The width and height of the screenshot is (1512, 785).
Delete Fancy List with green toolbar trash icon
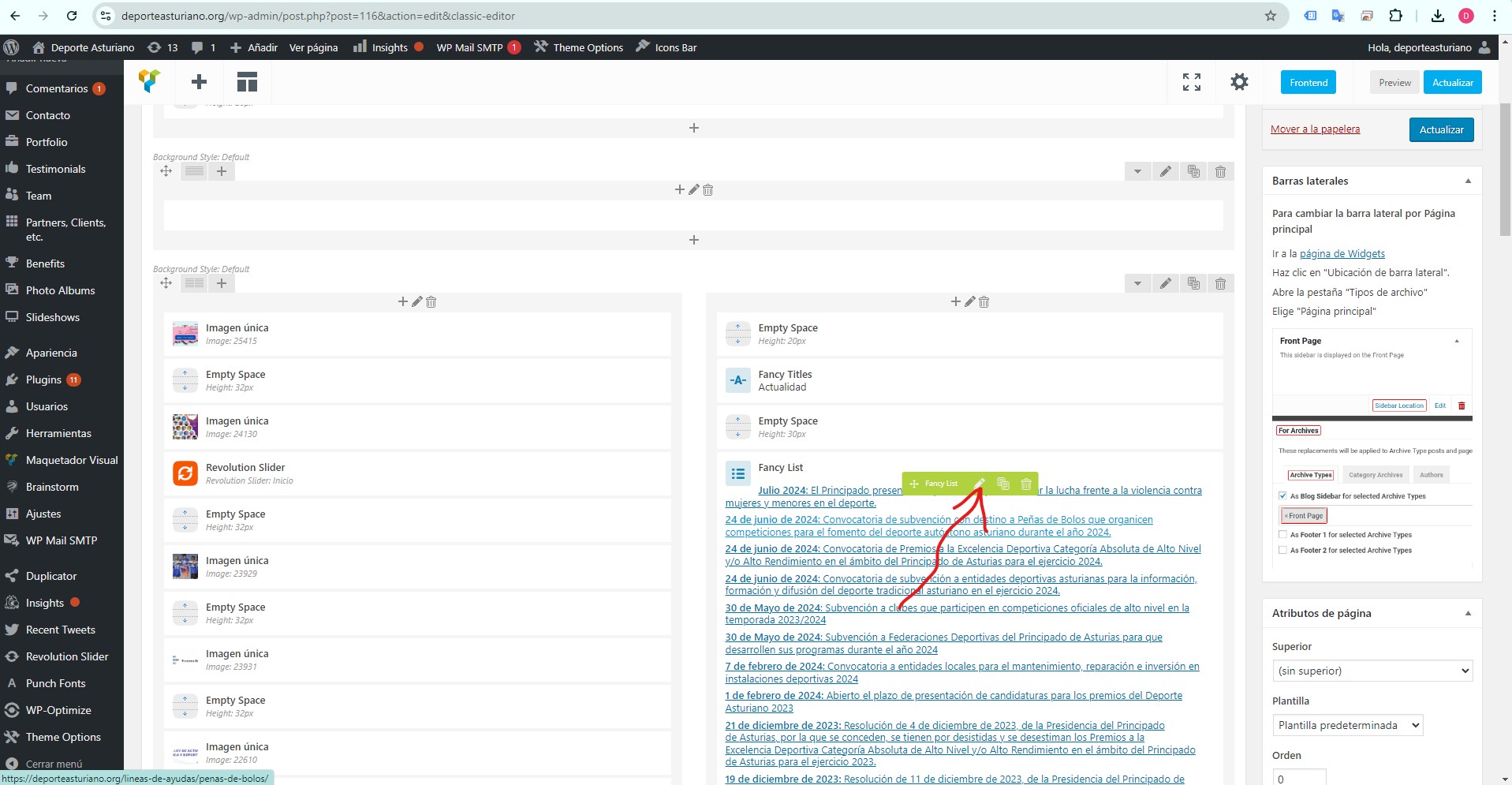(1026, 484)
